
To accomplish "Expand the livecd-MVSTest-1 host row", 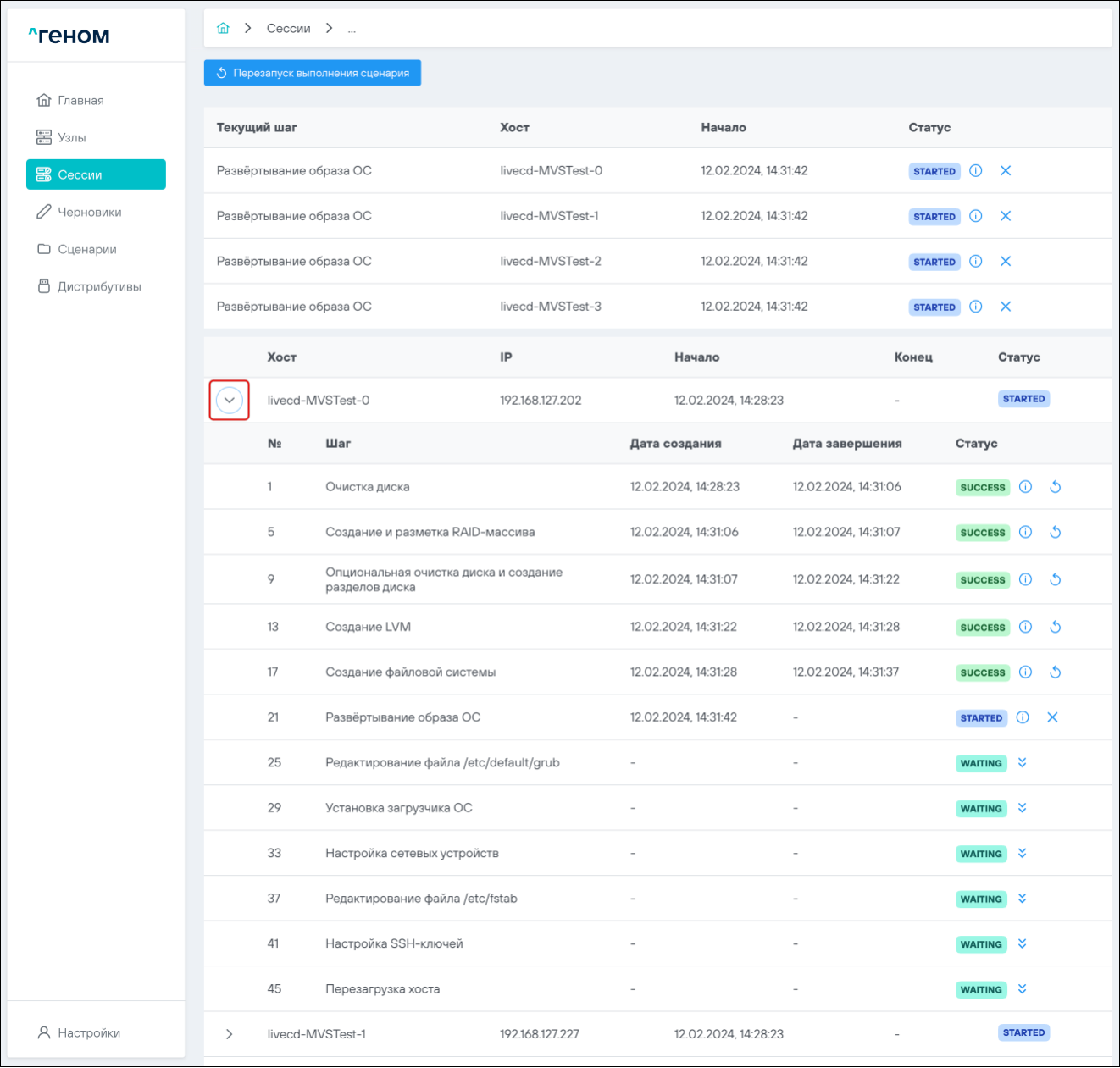I will tap(230, 1034).
